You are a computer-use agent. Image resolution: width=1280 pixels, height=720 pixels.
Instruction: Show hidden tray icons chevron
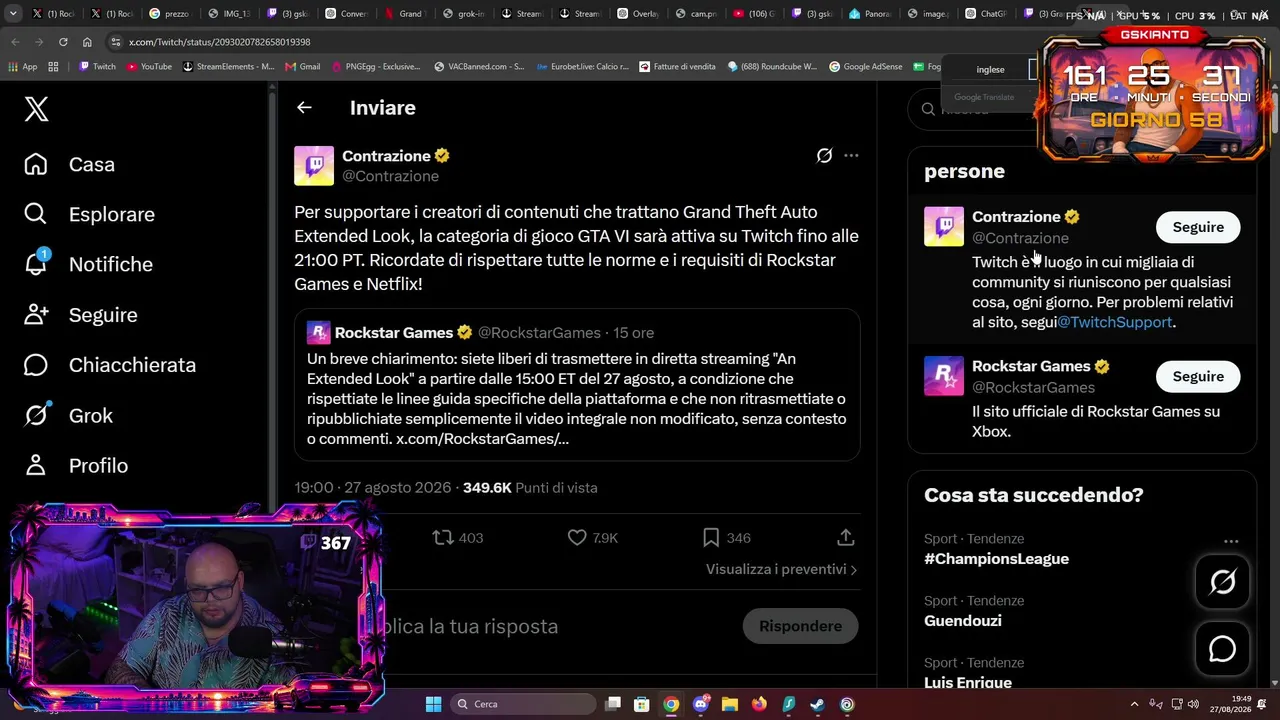pyautogui.click(x=1134, y=704)
